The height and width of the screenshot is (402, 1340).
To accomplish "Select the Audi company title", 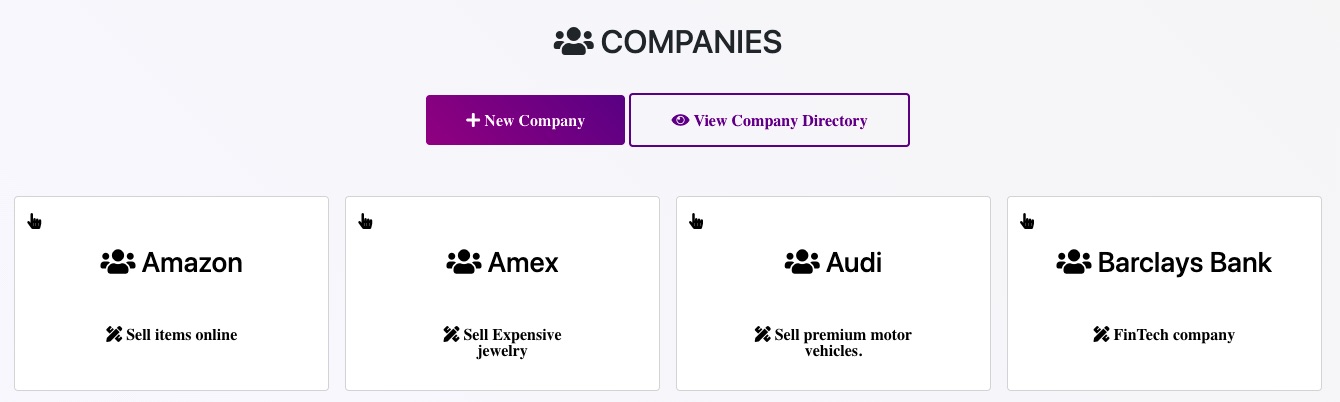I will click(854, 262).
